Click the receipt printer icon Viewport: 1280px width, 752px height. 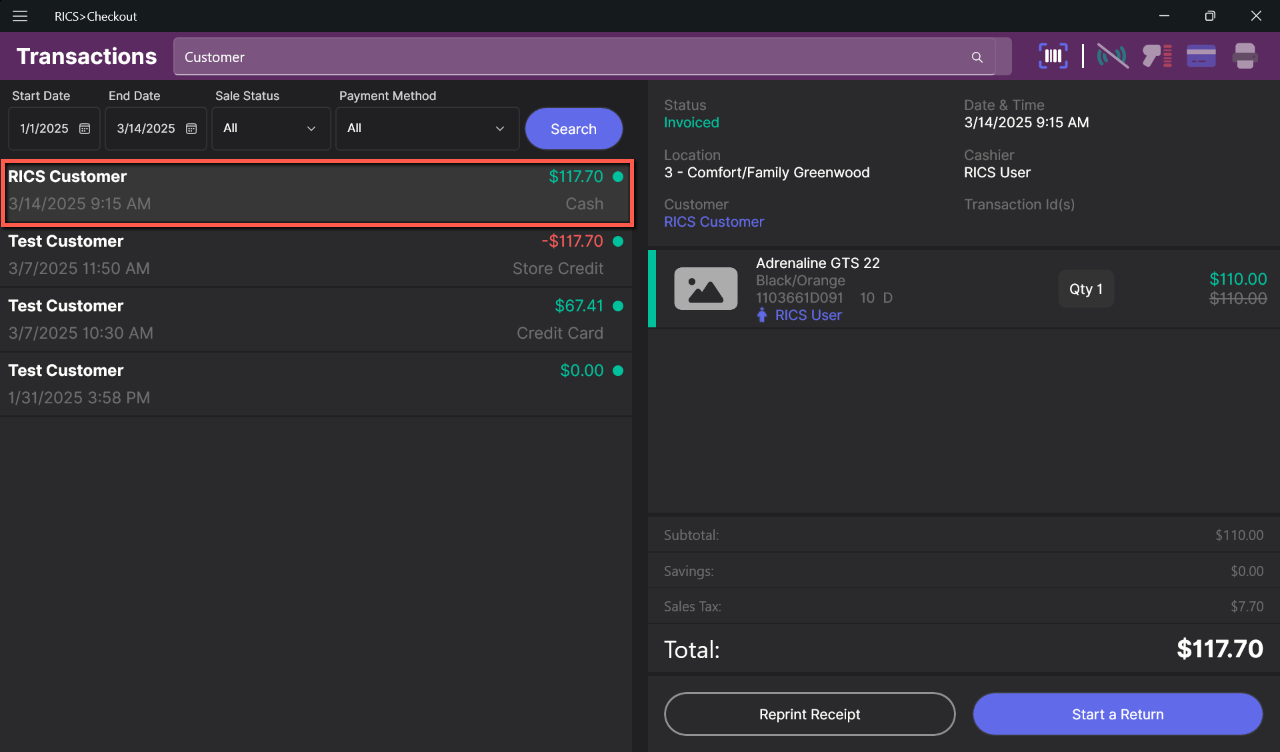(x=1245, y=56)
